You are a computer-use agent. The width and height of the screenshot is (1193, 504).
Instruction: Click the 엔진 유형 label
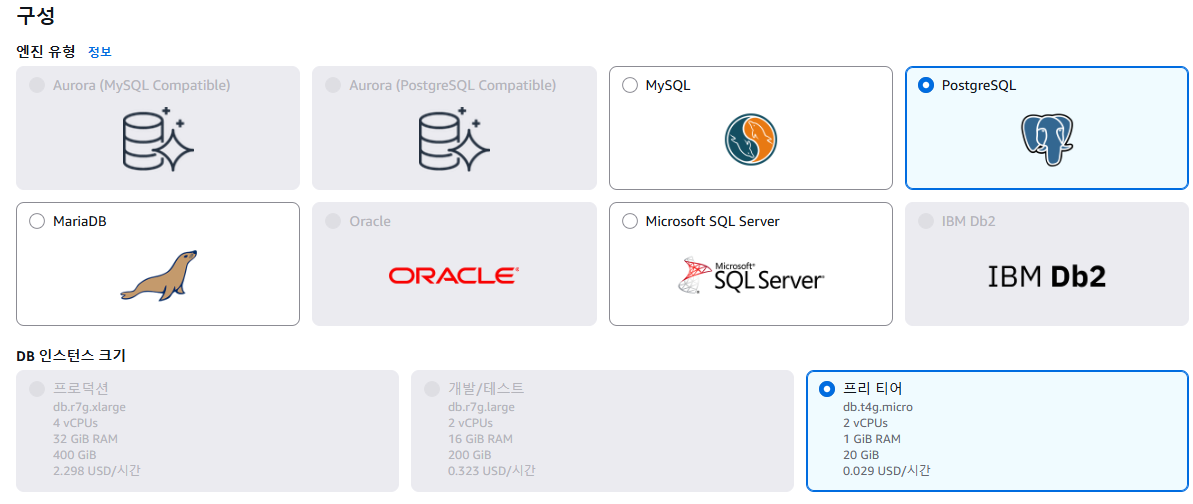click(46, 52)
